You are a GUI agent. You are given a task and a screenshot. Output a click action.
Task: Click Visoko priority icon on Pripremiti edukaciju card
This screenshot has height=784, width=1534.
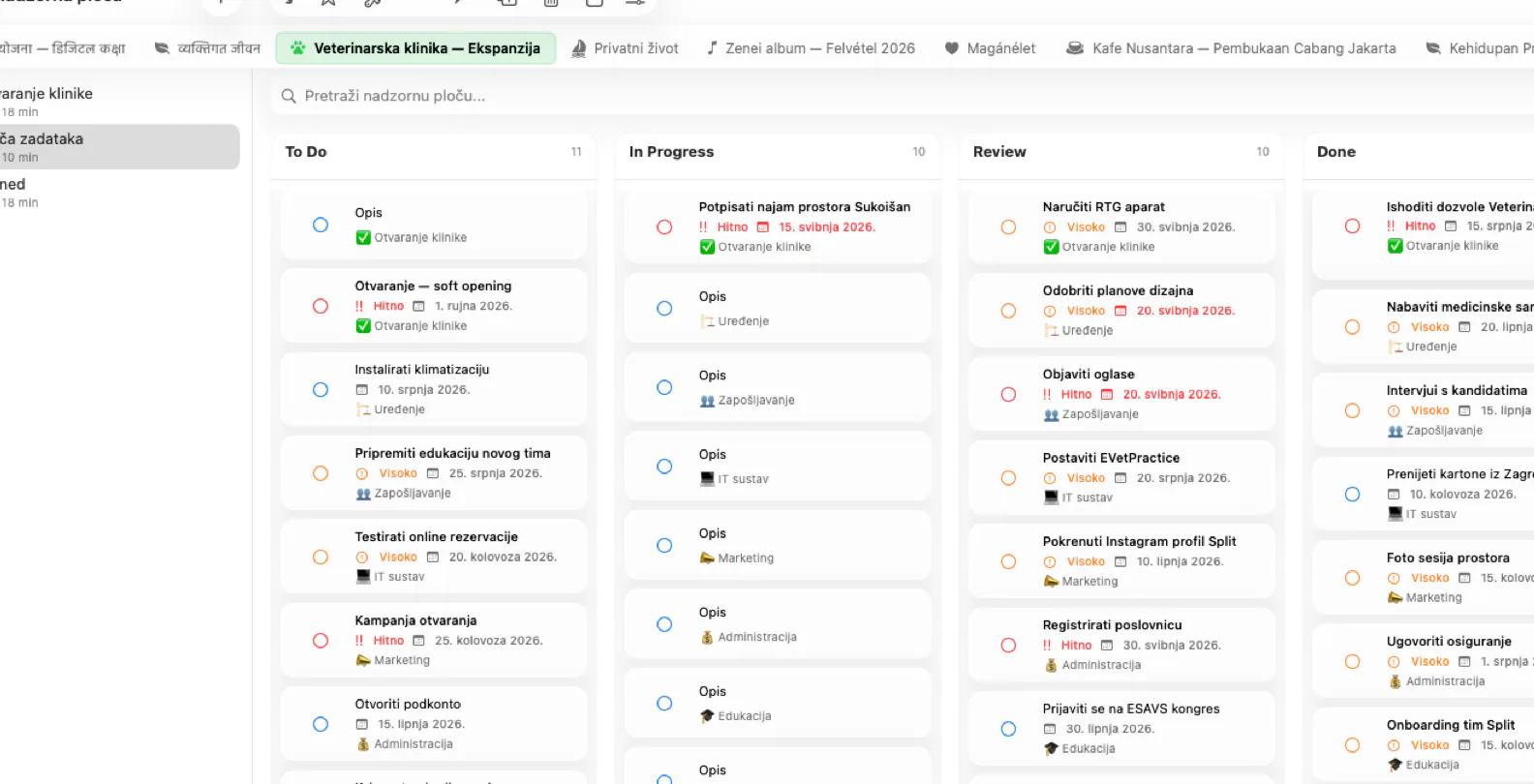click(x=362, y=473)
